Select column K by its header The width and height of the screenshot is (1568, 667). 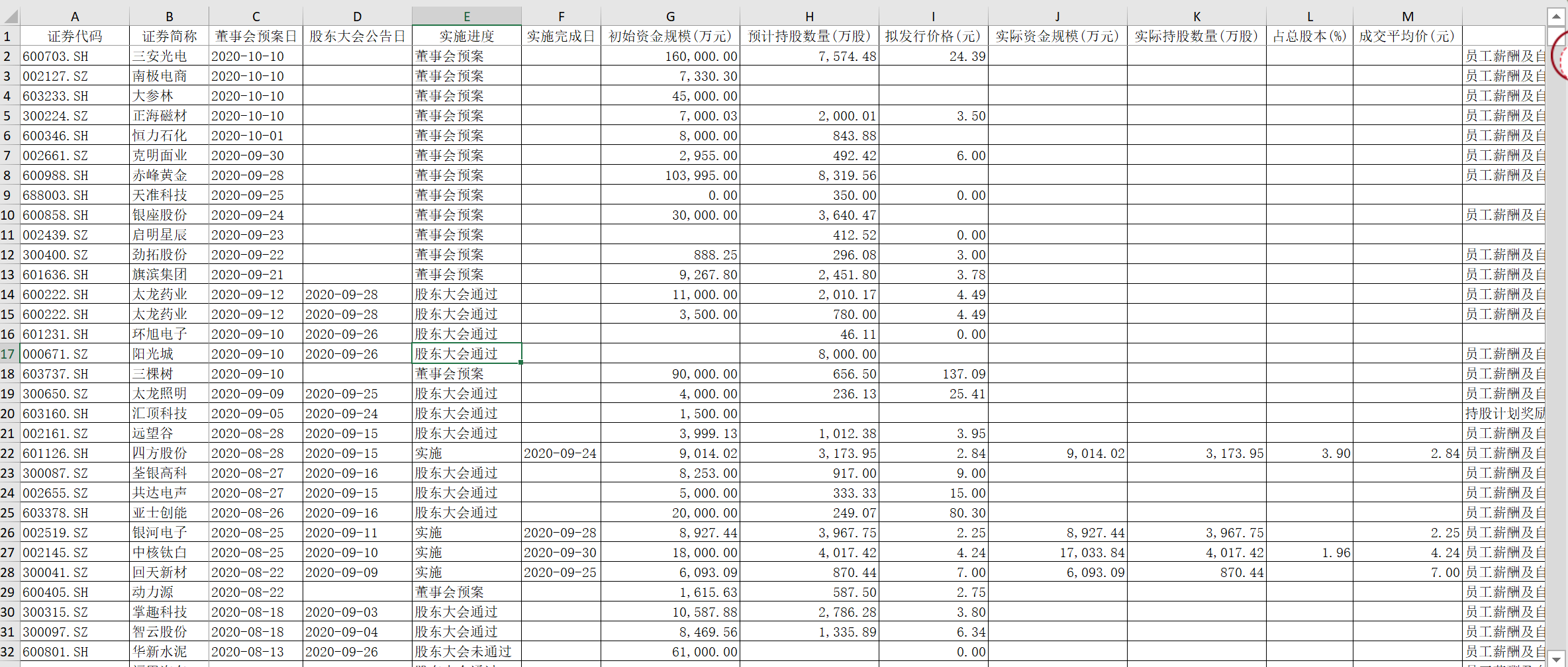(x=1197, y=17)
